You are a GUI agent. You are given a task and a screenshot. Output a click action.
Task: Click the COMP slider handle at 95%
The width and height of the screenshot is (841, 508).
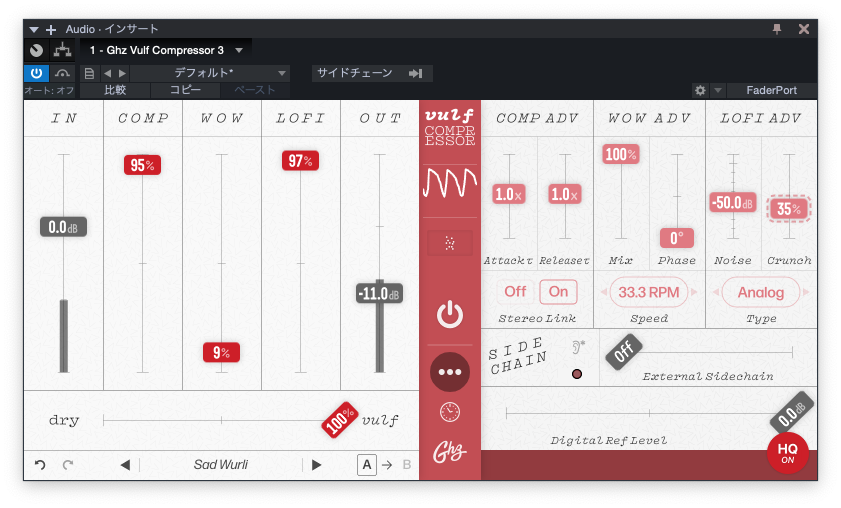coord(142,165)
